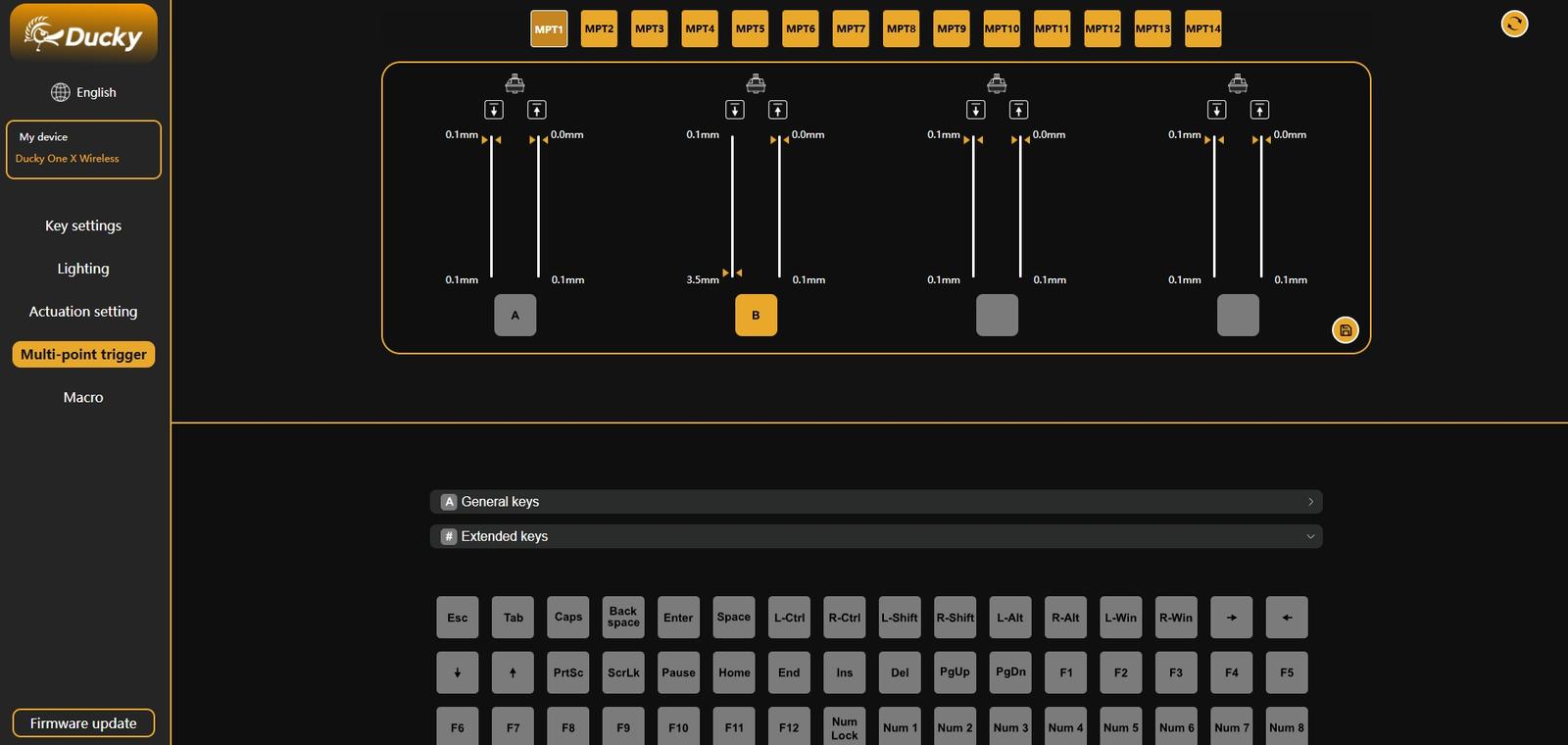Click the release-travel slider track above key A
This screenshot has width=1568, height=745.
(538, 206)
